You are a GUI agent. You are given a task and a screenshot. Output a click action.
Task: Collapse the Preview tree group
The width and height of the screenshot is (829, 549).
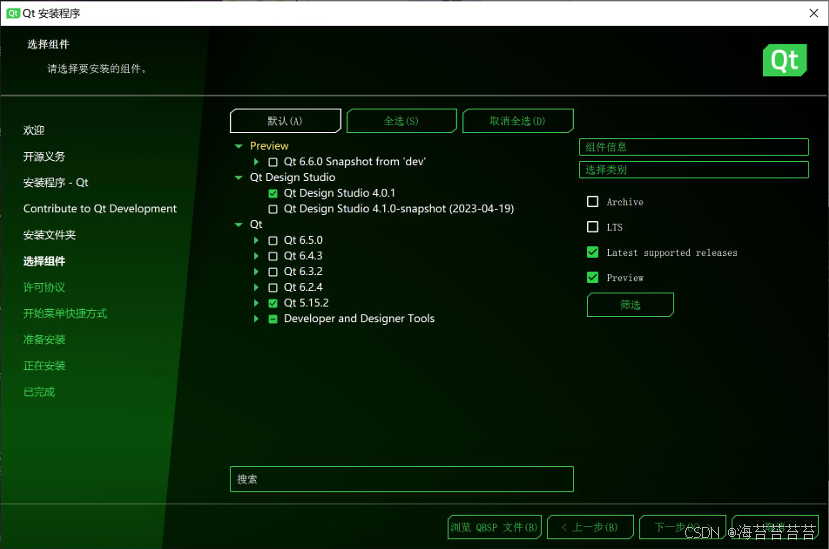238,146
